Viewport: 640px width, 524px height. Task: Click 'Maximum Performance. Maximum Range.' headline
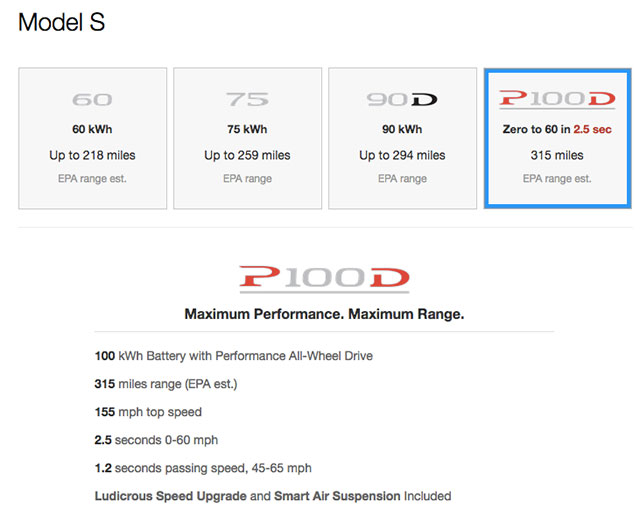point(324,314)
